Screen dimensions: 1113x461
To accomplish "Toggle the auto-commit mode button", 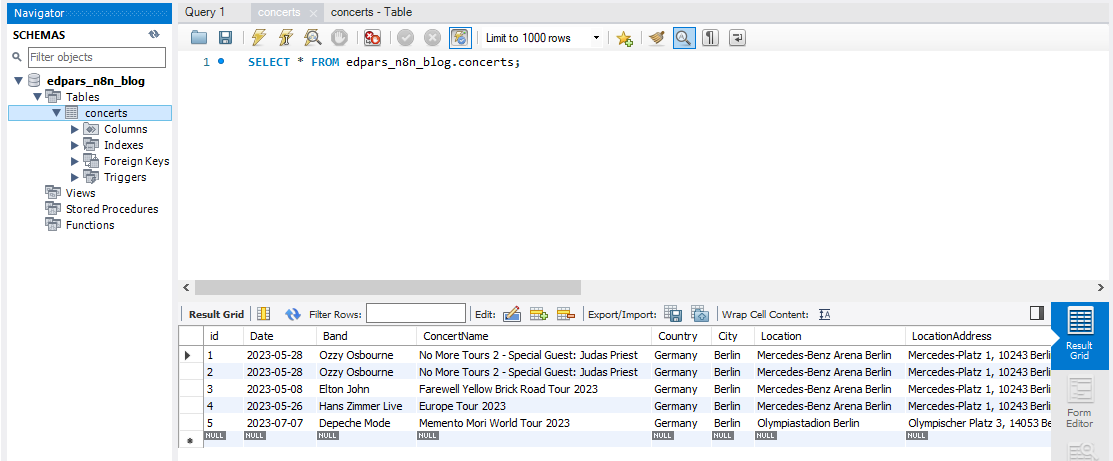I will [x=460, y=38].
